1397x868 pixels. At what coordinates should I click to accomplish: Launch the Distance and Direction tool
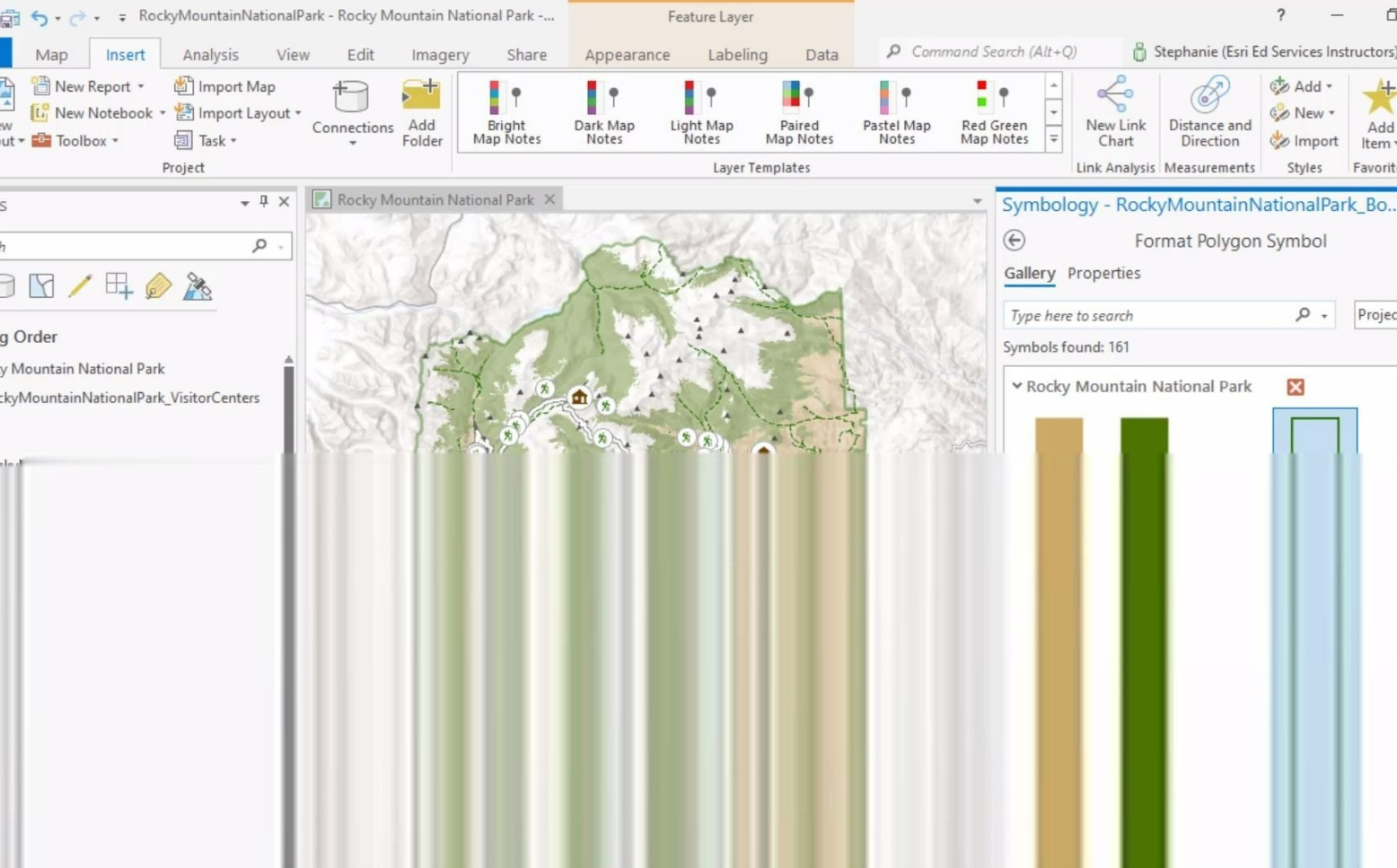(x=1209, y=112)
